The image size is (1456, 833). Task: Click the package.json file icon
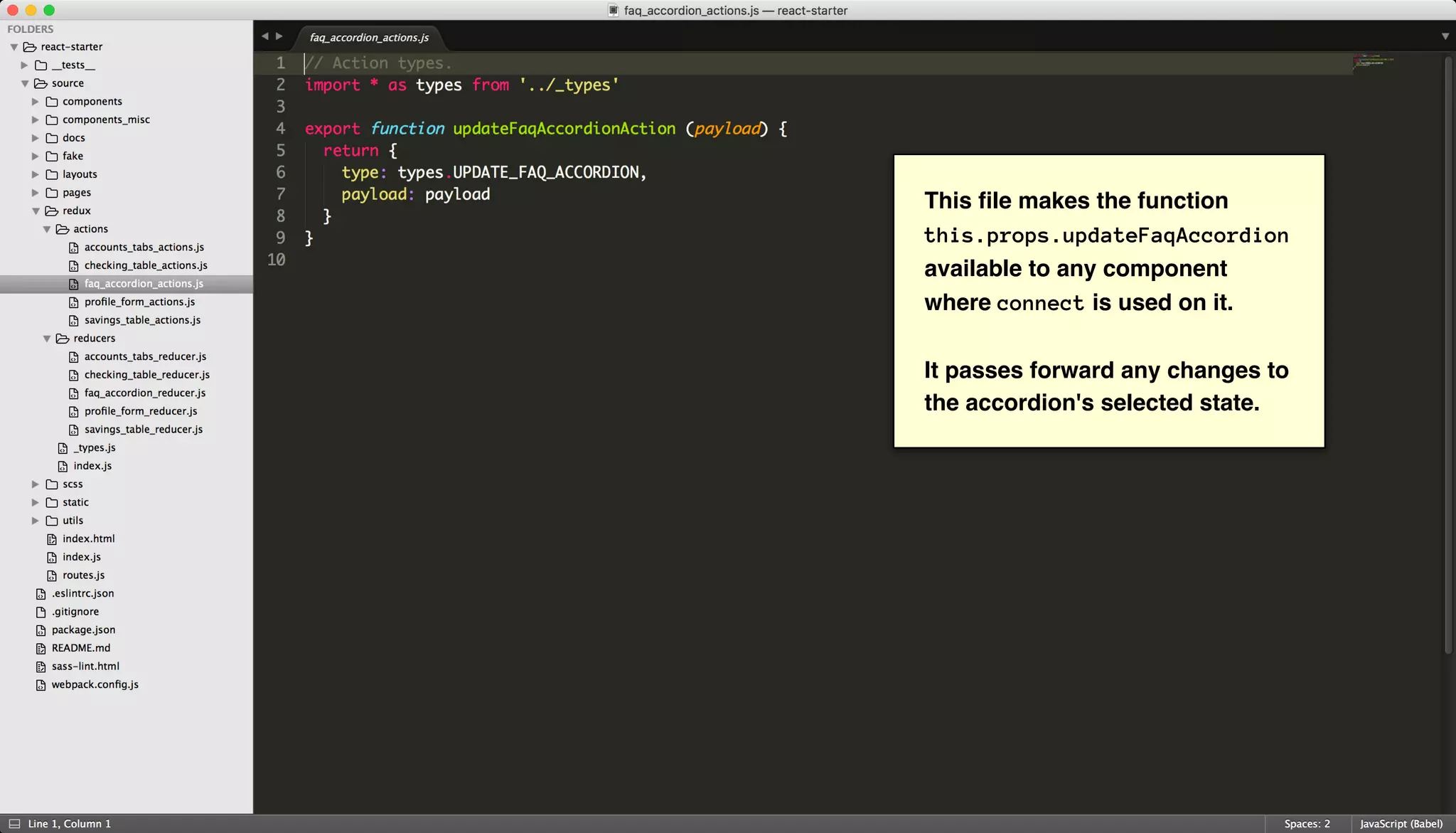(41, 630)
